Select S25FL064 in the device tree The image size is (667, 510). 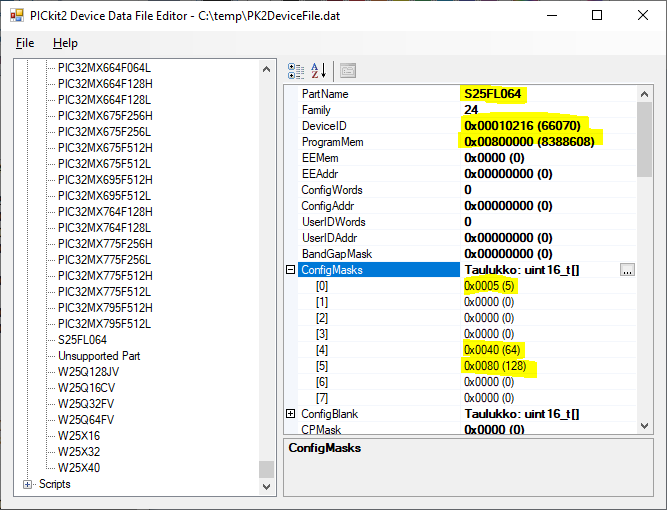point(83,340)
